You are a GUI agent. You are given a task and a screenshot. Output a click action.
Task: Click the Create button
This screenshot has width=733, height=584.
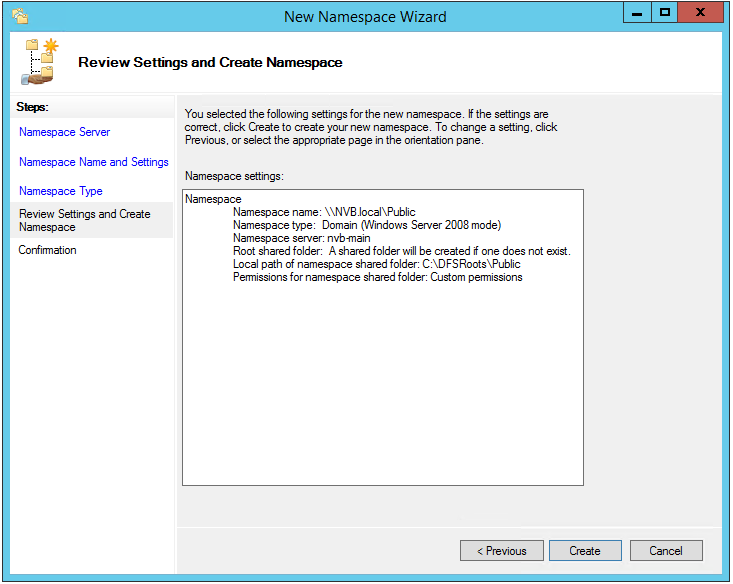[x=585, y=551]
